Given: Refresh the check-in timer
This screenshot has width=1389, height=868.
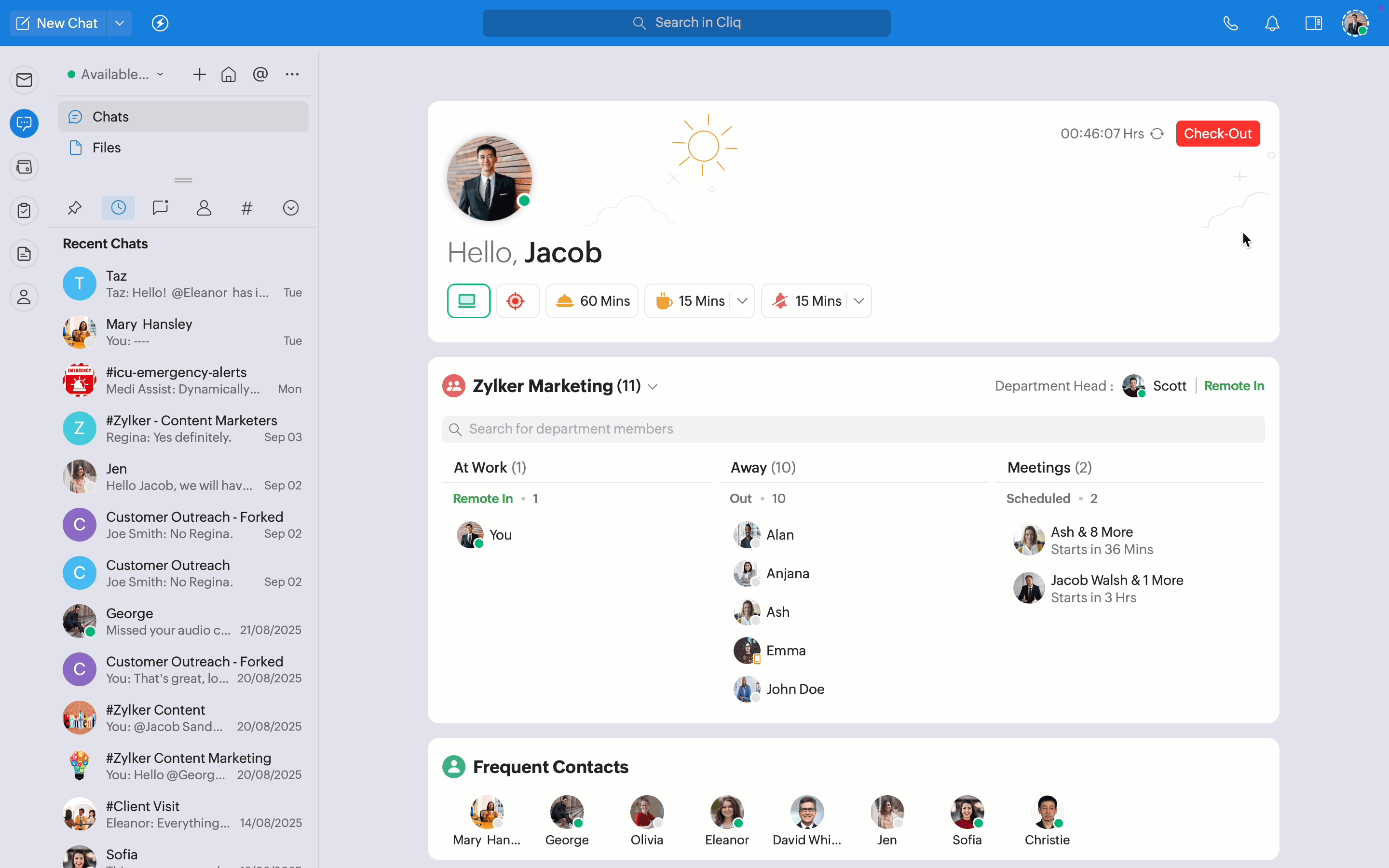Looking at the screenshot, I should pos(1157,134).
